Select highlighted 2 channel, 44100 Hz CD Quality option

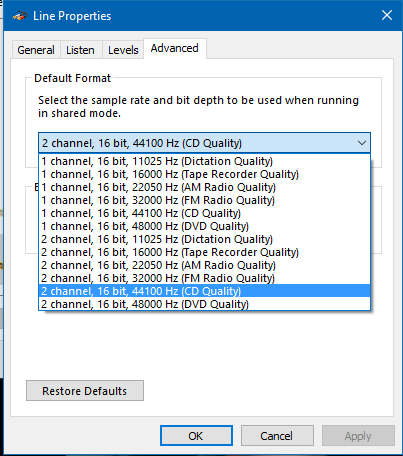tap(204, 291)
